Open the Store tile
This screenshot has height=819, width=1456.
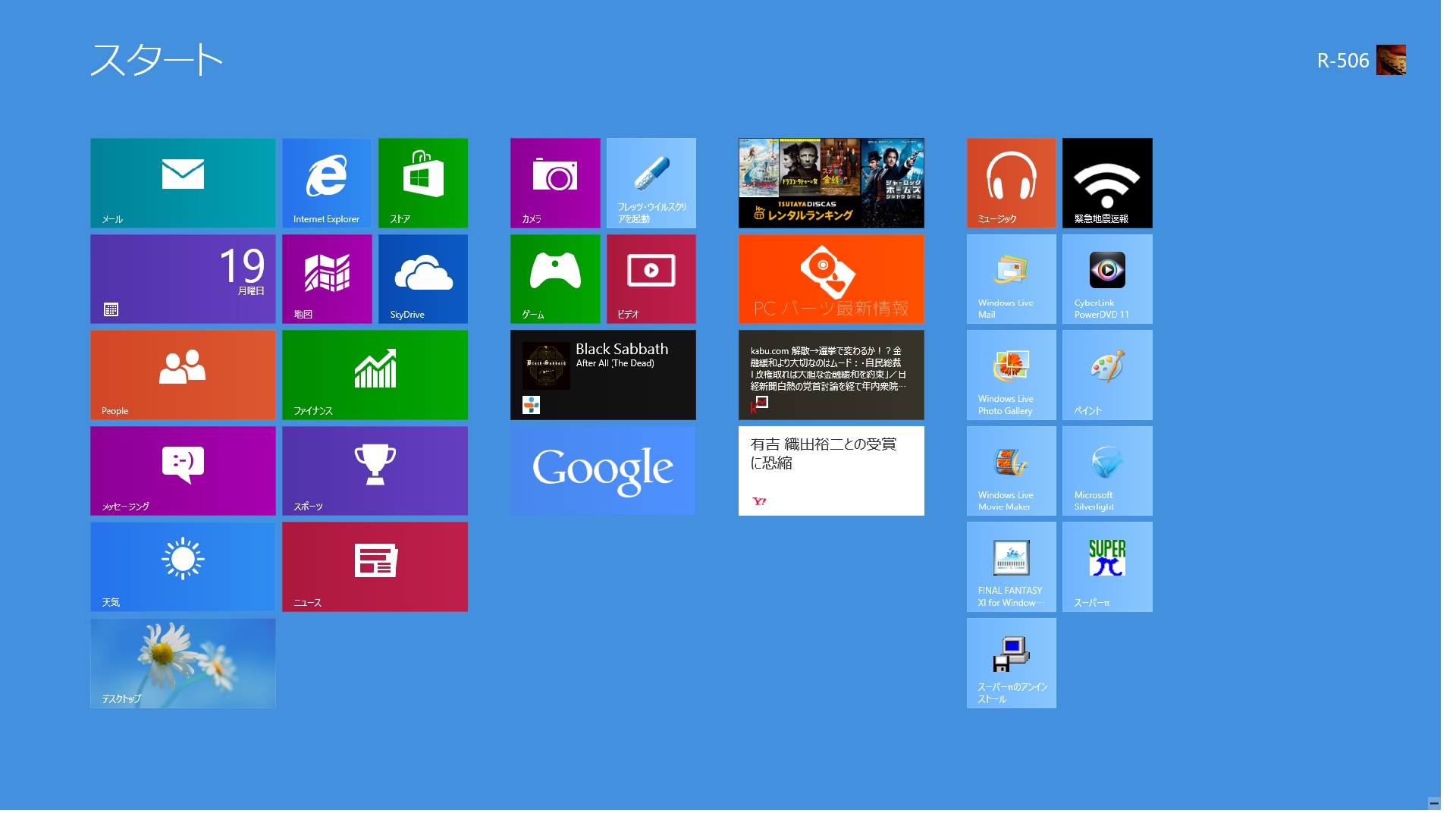(423, 183)
